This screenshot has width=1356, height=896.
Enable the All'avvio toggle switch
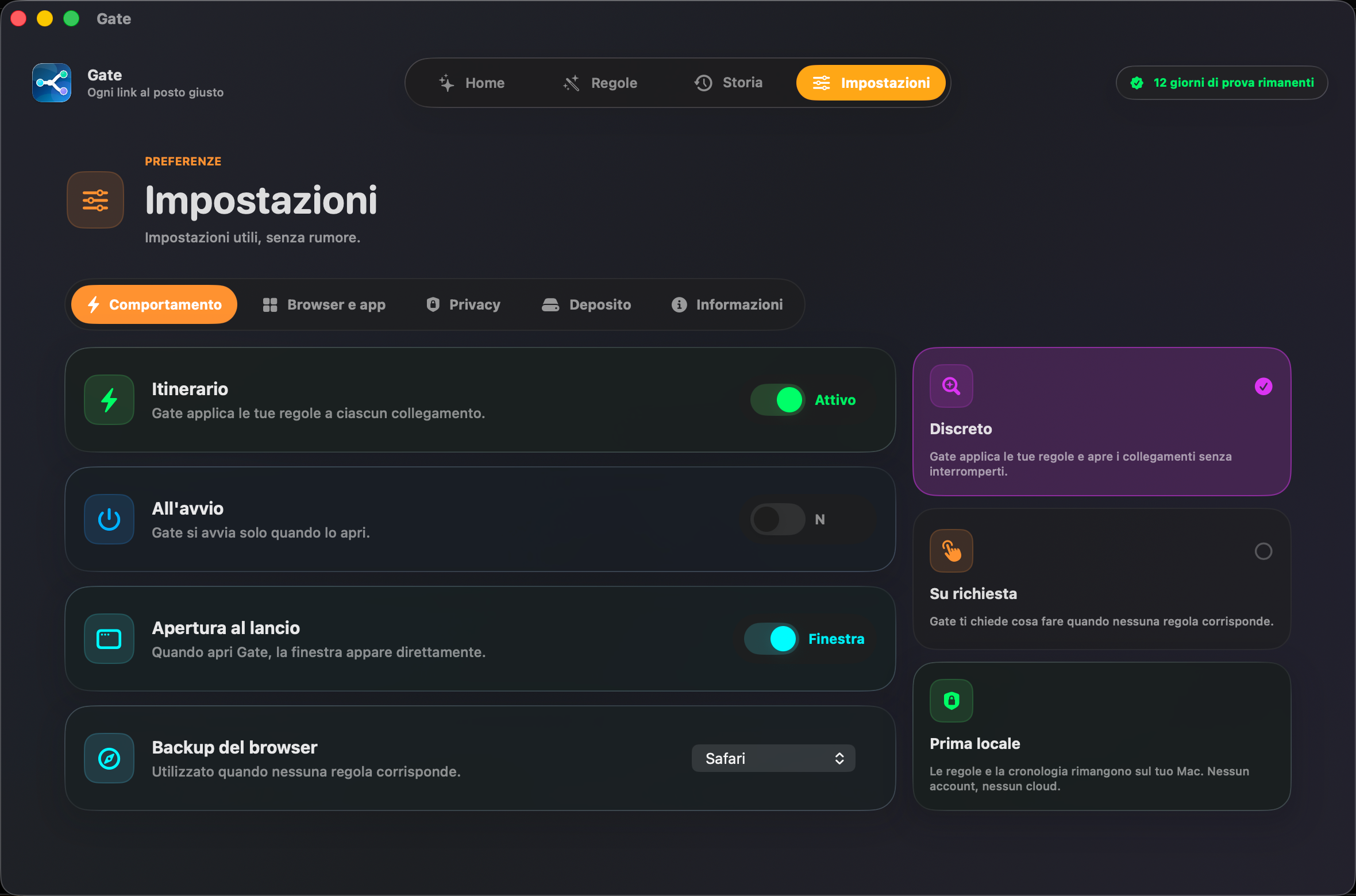coord(778,519)
